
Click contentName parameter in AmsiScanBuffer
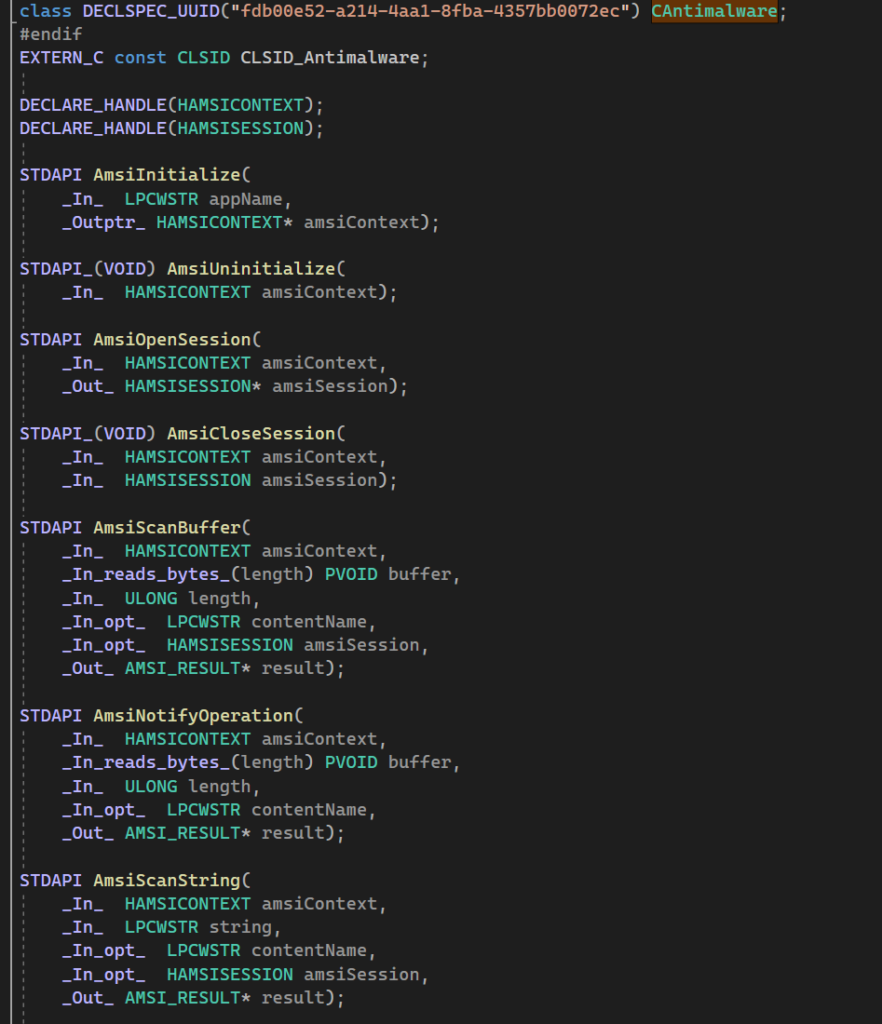(x=309, y=622)
